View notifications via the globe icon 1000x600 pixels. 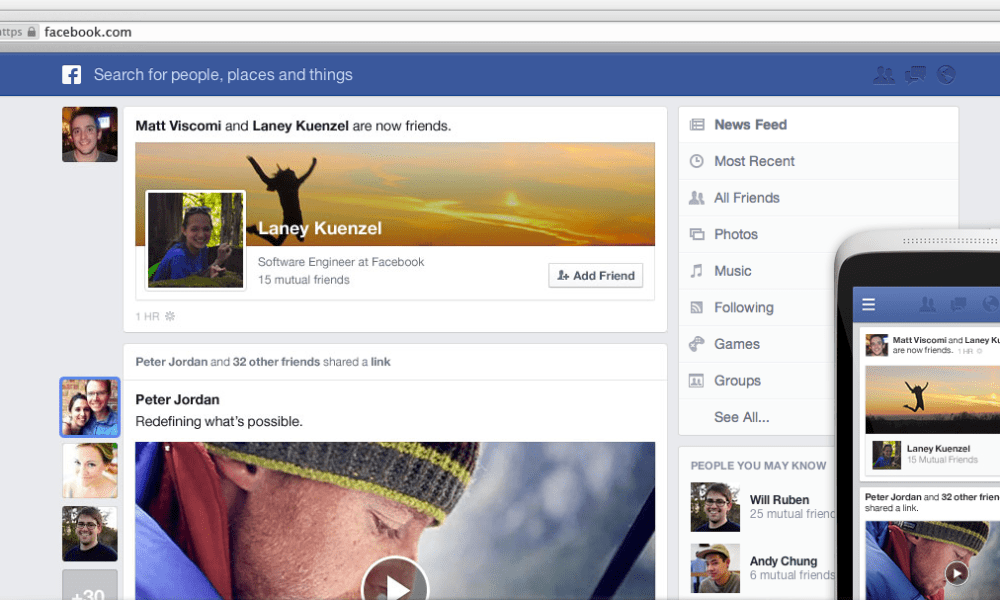point(947,74)
